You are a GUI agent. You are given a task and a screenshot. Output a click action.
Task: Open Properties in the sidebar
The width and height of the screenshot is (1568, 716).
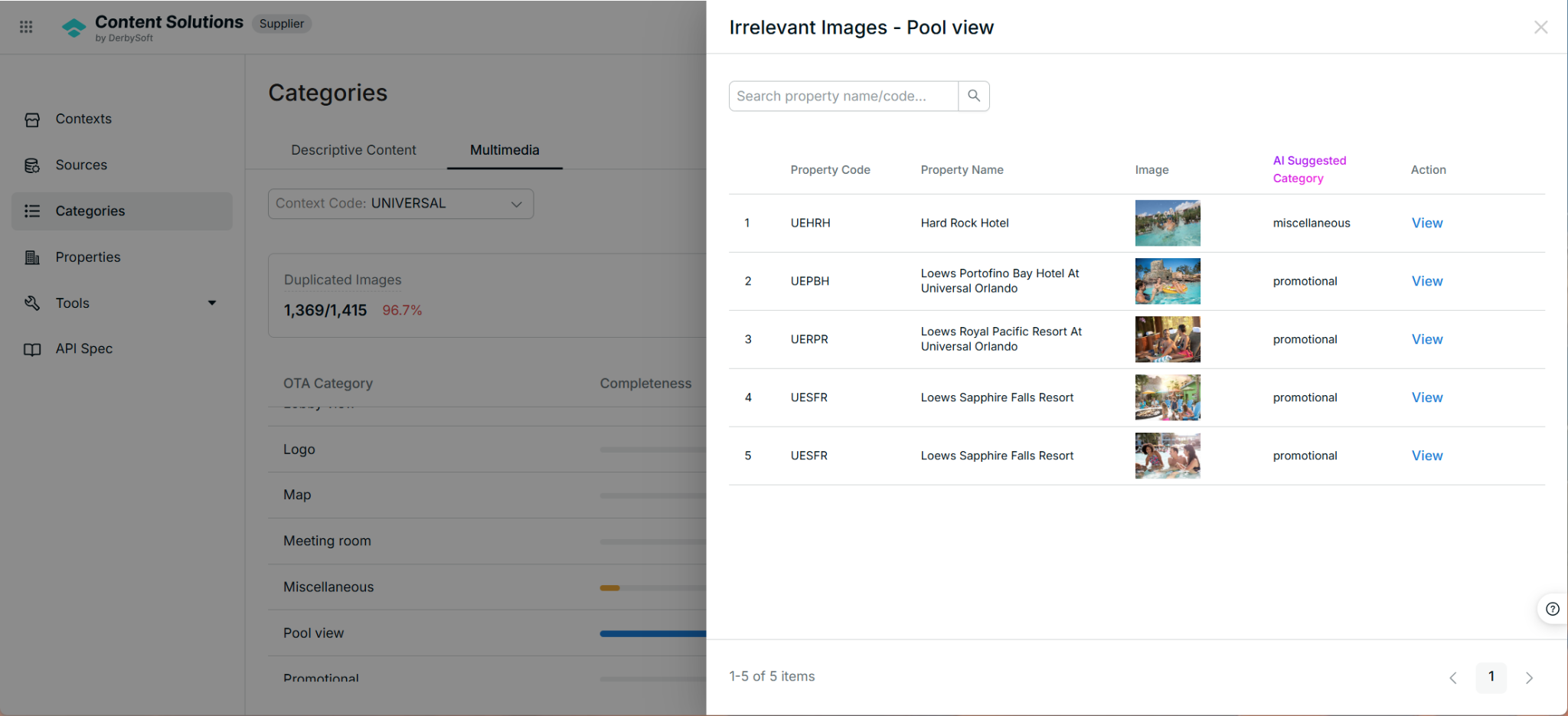coord(122,257)
